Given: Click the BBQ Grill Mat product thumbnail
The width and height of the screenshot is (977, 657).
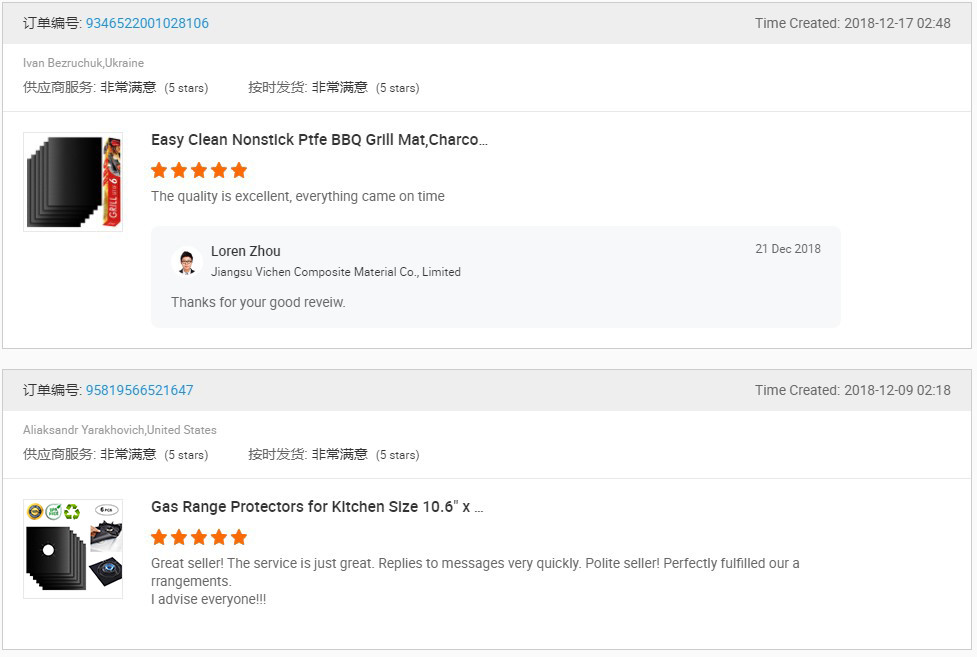Looking at the screenshot, I should tap(73, 182).
